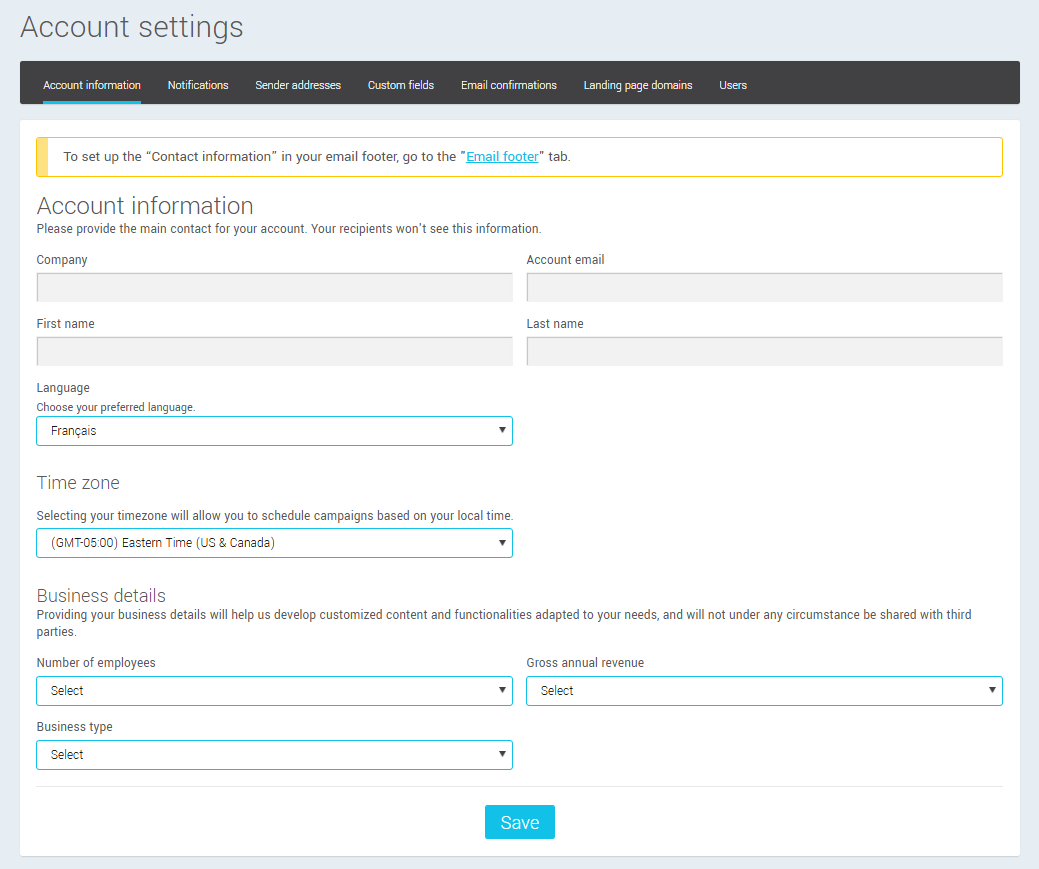Follow the Email footer link
The height and width of the screenshot is (869, 1039).
point(502,156)
